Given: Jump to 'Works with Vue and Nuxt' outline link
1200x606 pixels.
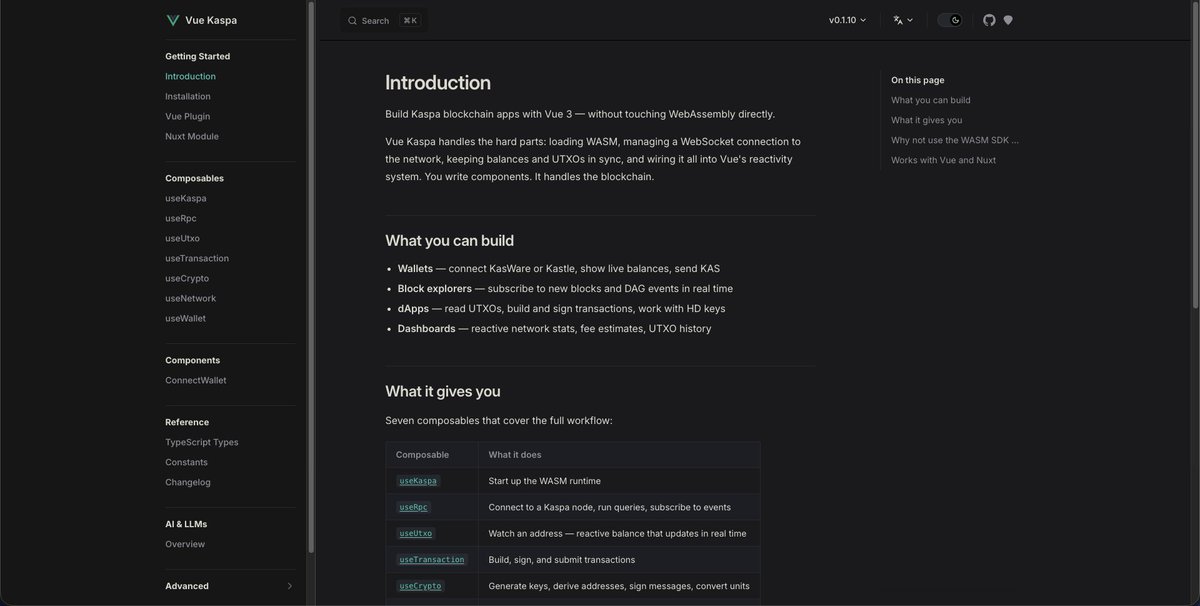Looking at the screenshot, I should (943, 160).
